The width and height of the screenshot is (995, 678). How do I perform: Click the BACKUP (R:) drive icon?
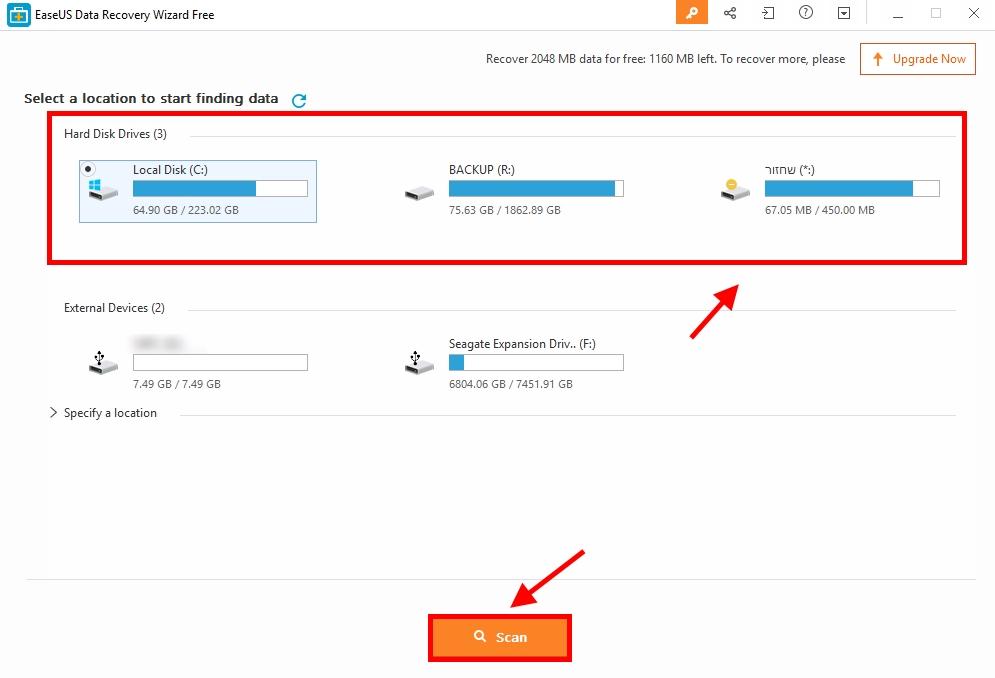click(x=419, y=192)
